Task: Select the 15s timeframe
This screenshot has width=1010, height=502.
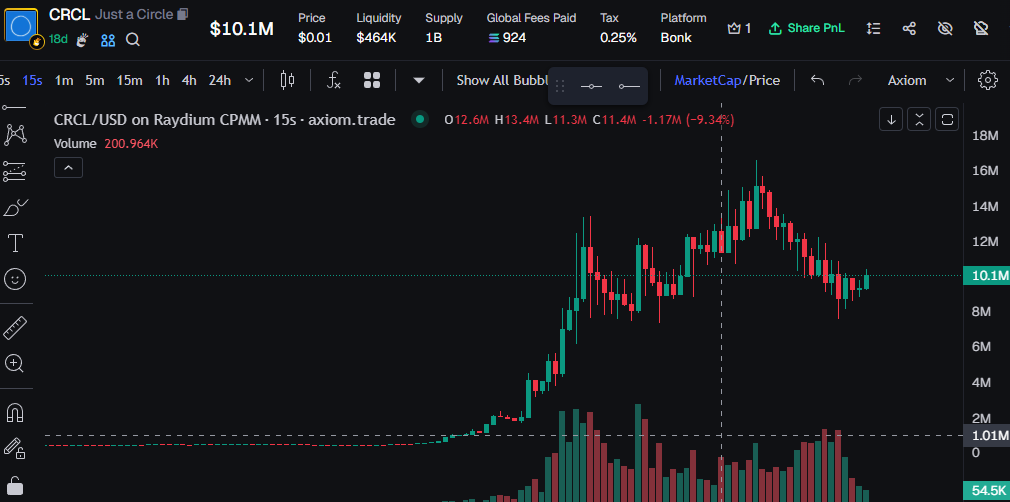Action: [32, 81]
